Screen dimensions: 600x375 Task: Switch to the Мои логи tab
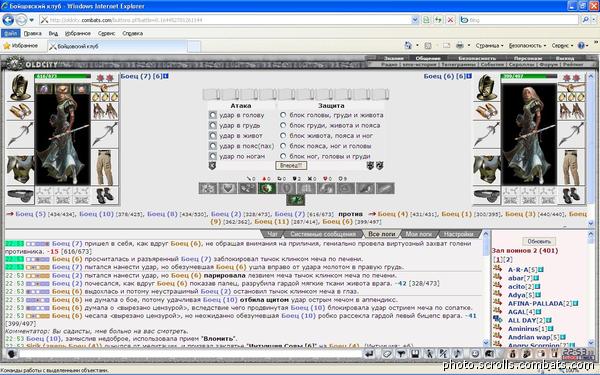click(x=418, y=234)
